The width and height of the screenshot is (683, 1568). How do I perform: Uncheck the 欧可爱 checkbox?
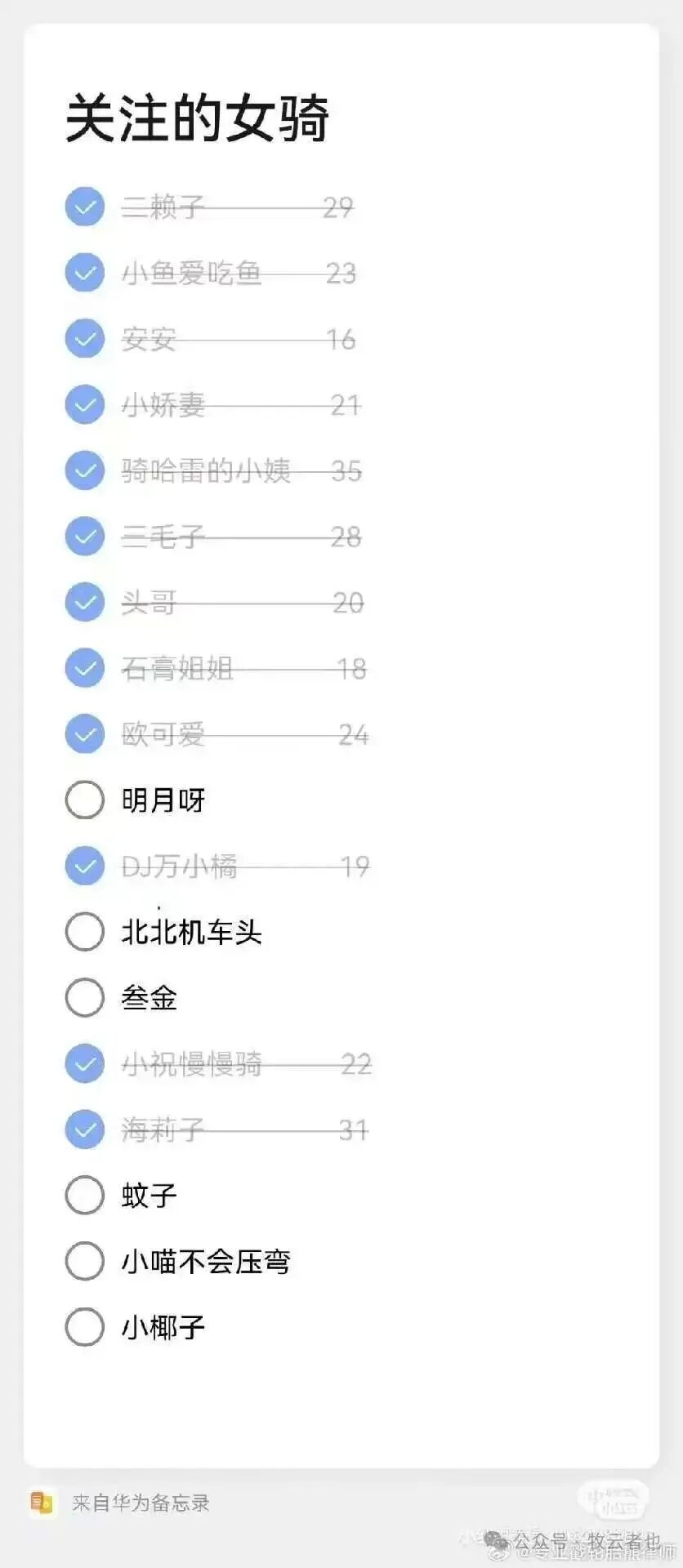[x=85, y=734]
